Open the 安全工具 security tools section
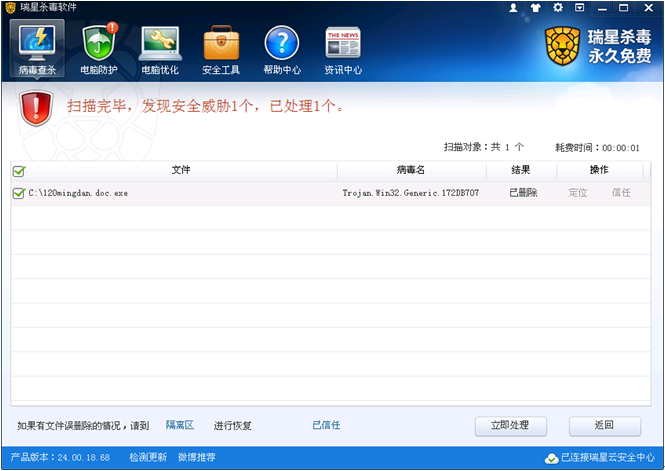Image resolution: width=665 pixels, height=471 pixels. 221,48
